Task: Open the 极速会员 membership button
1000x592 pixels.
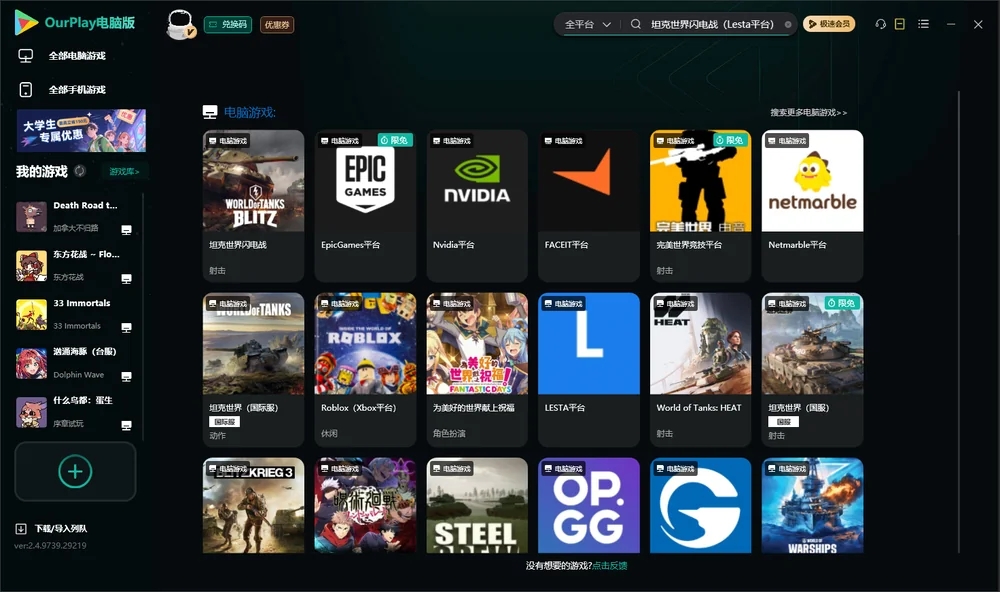Action: coord(828,24)
